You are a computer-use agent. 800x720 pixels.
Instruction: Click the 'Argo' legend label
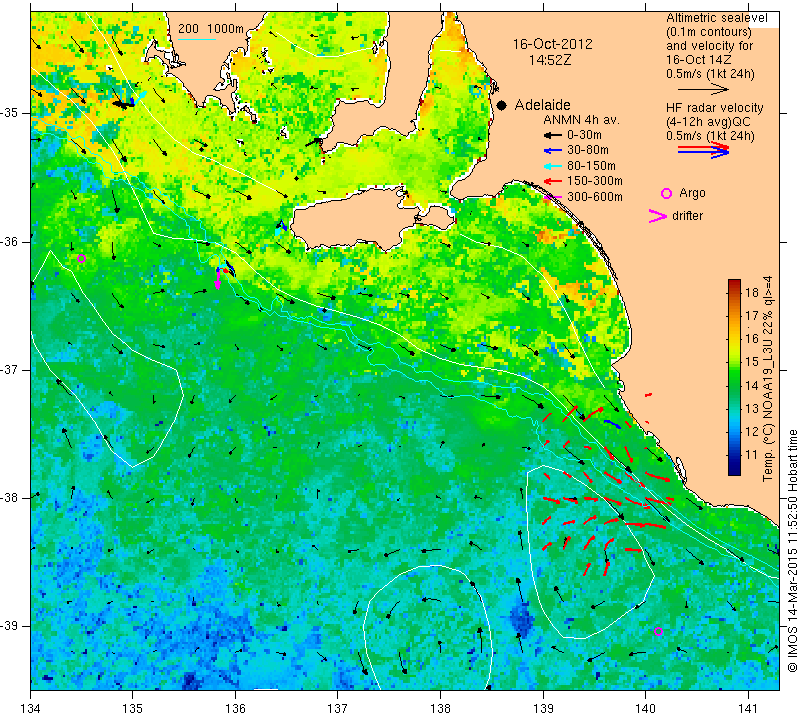click(x=692, y=193)
